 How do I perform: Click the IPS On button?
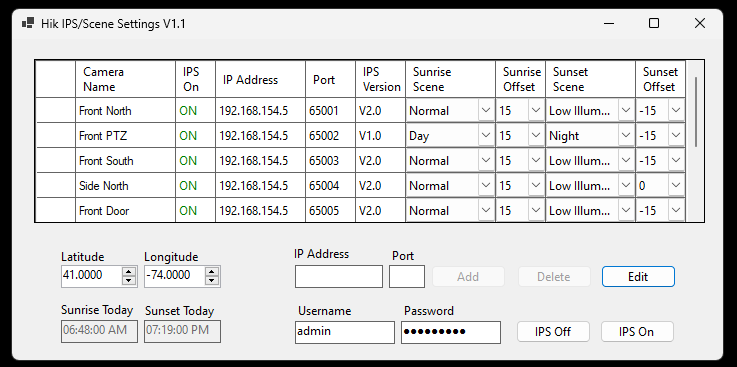pos(637,332)
